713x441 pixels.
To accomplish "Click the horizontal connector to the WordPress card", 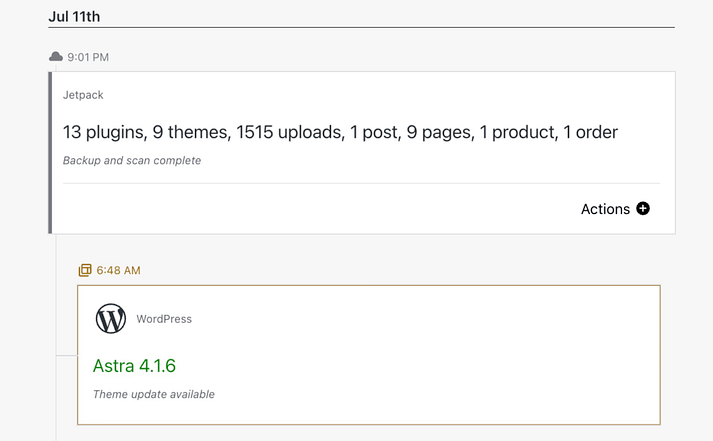I will click(x=66, y=355).
